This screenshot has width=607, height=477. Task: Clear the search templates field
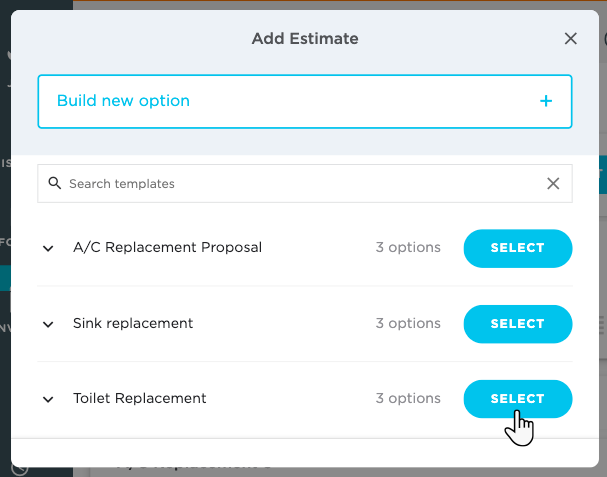pos(553,184)
